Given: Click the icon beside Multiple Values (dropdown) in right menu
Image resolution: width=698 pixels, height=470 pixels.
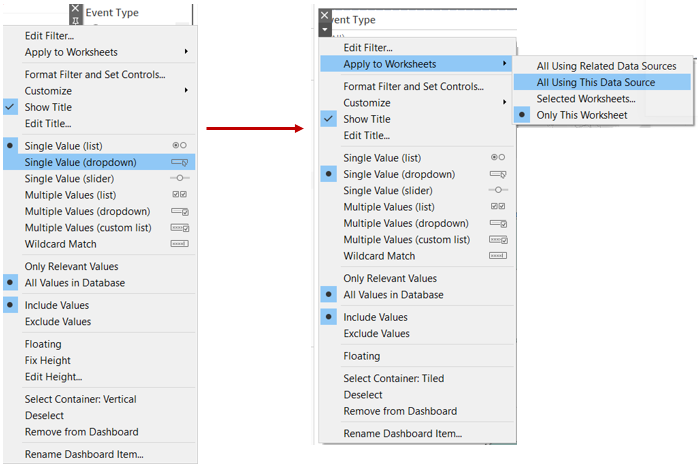Looking at the screenshot, I should 498,223.
